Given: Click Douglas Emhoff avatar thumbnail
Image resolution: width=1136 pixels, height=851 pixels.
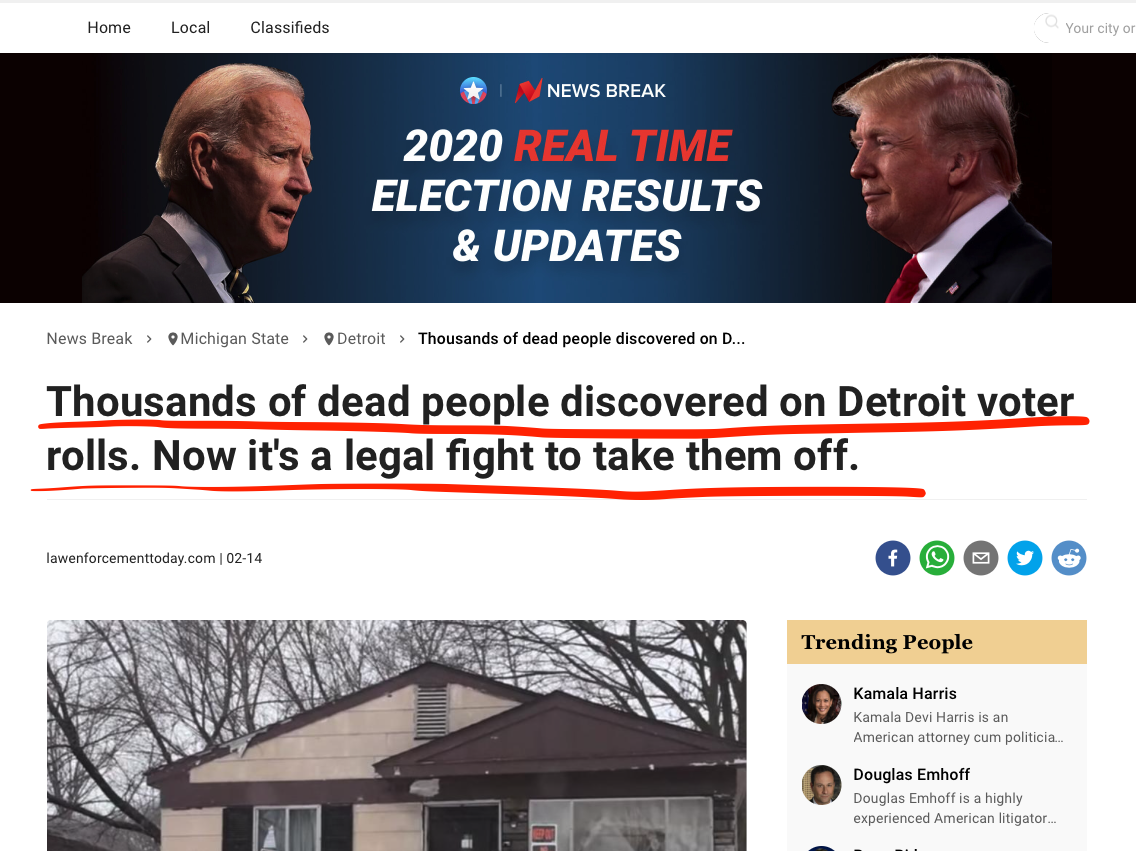Looking at the screenshot, I should click(x=822, y=785).
